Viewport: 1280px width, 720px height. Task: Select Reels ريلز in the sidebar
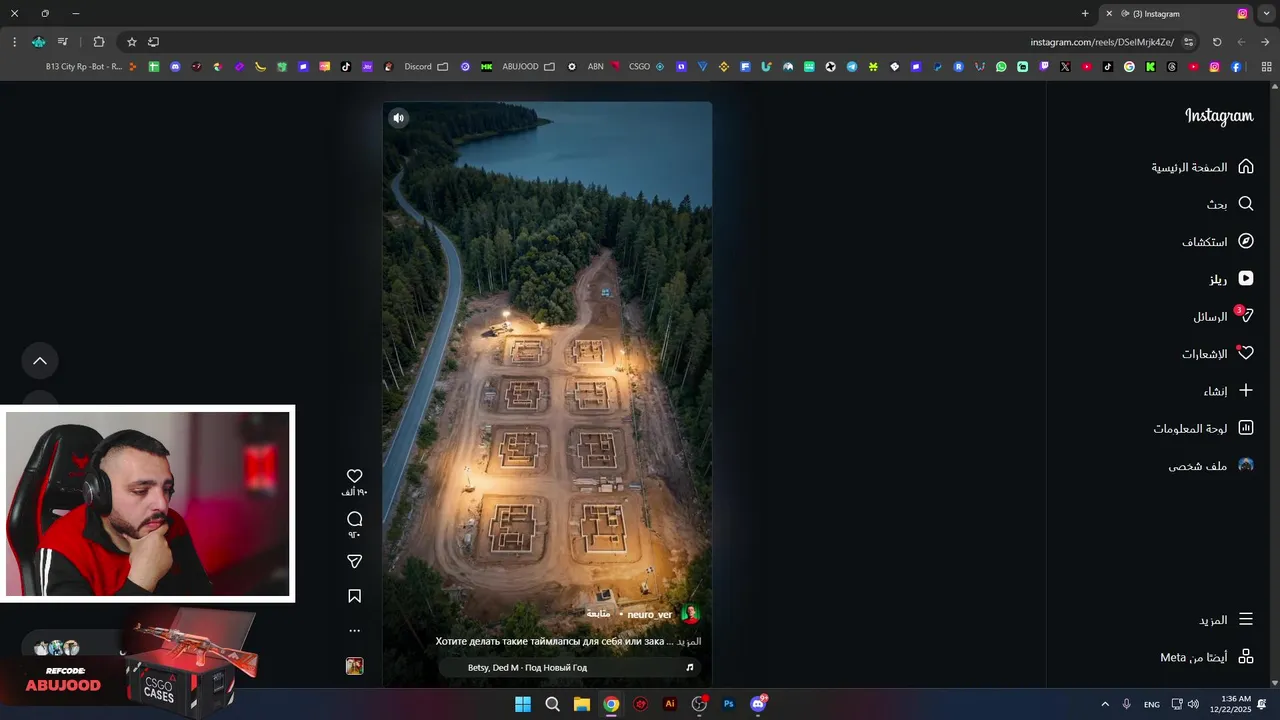1230,279
